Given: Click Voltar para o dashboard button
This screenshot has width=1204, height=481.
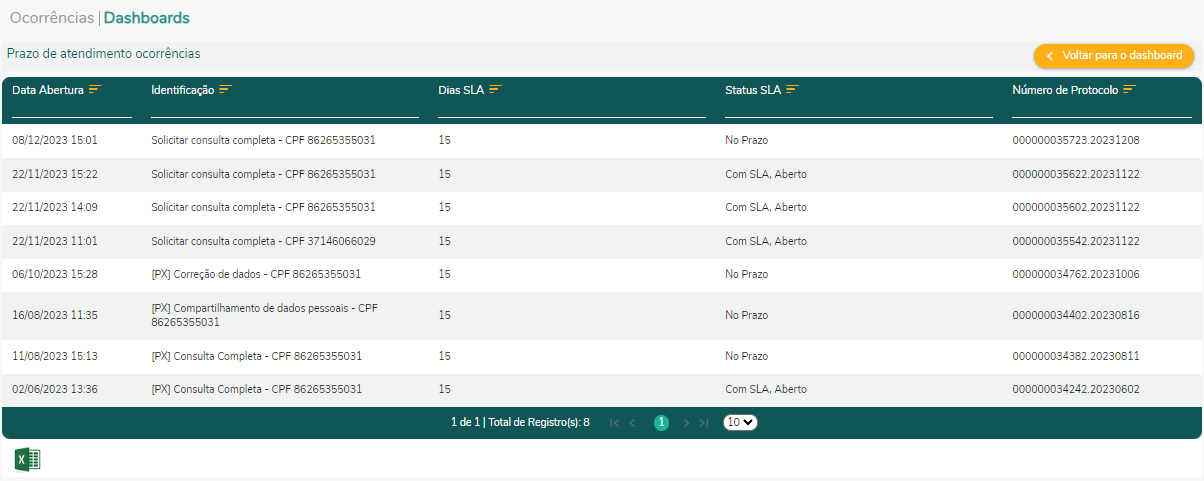Looking at the screenshot, I should [1114, 56].
